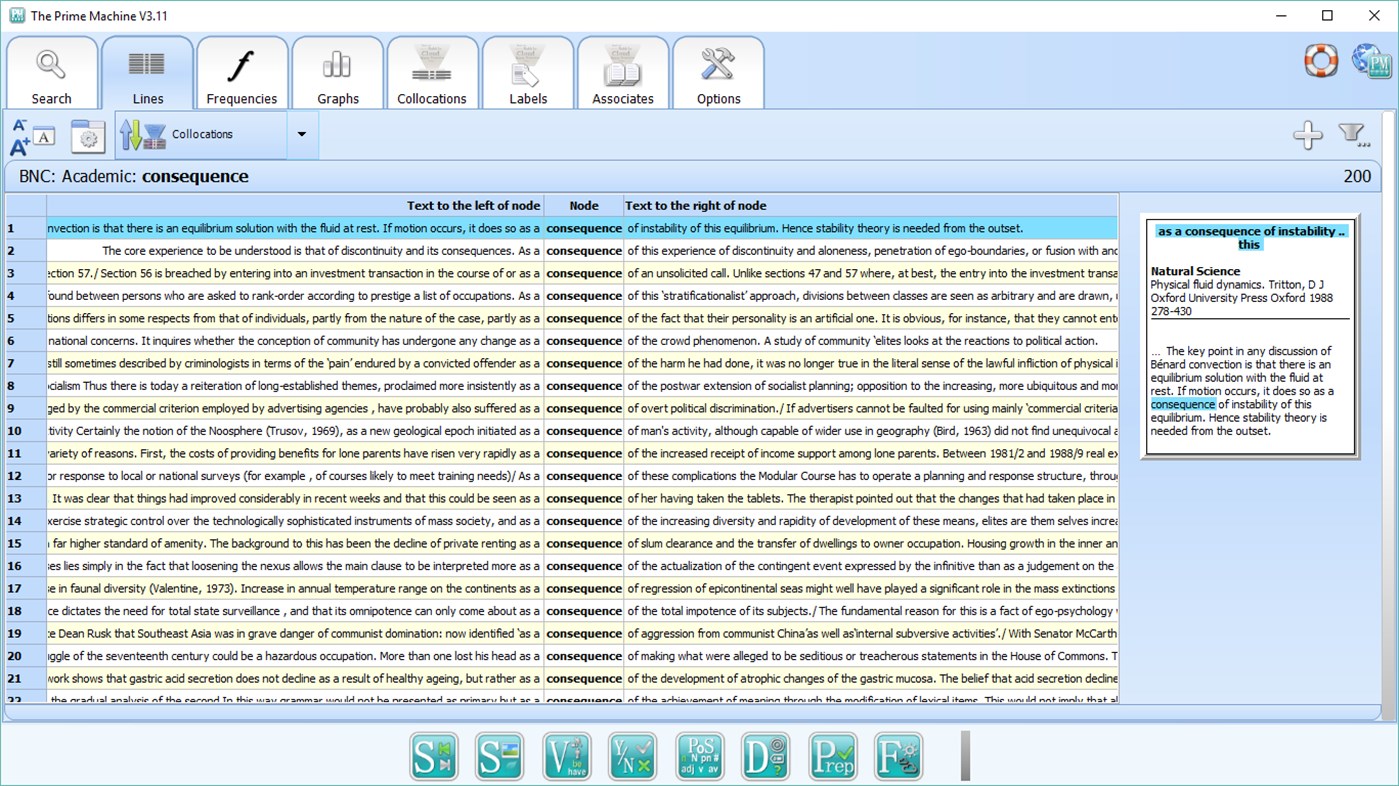Click the S picture label button

click(500, 756)
